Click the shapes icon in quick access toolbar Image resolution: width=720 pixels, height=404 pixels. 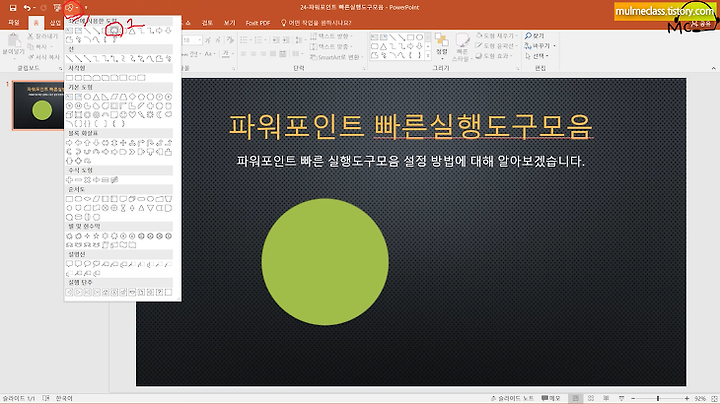pyautogui.click(x=69, y=7)
